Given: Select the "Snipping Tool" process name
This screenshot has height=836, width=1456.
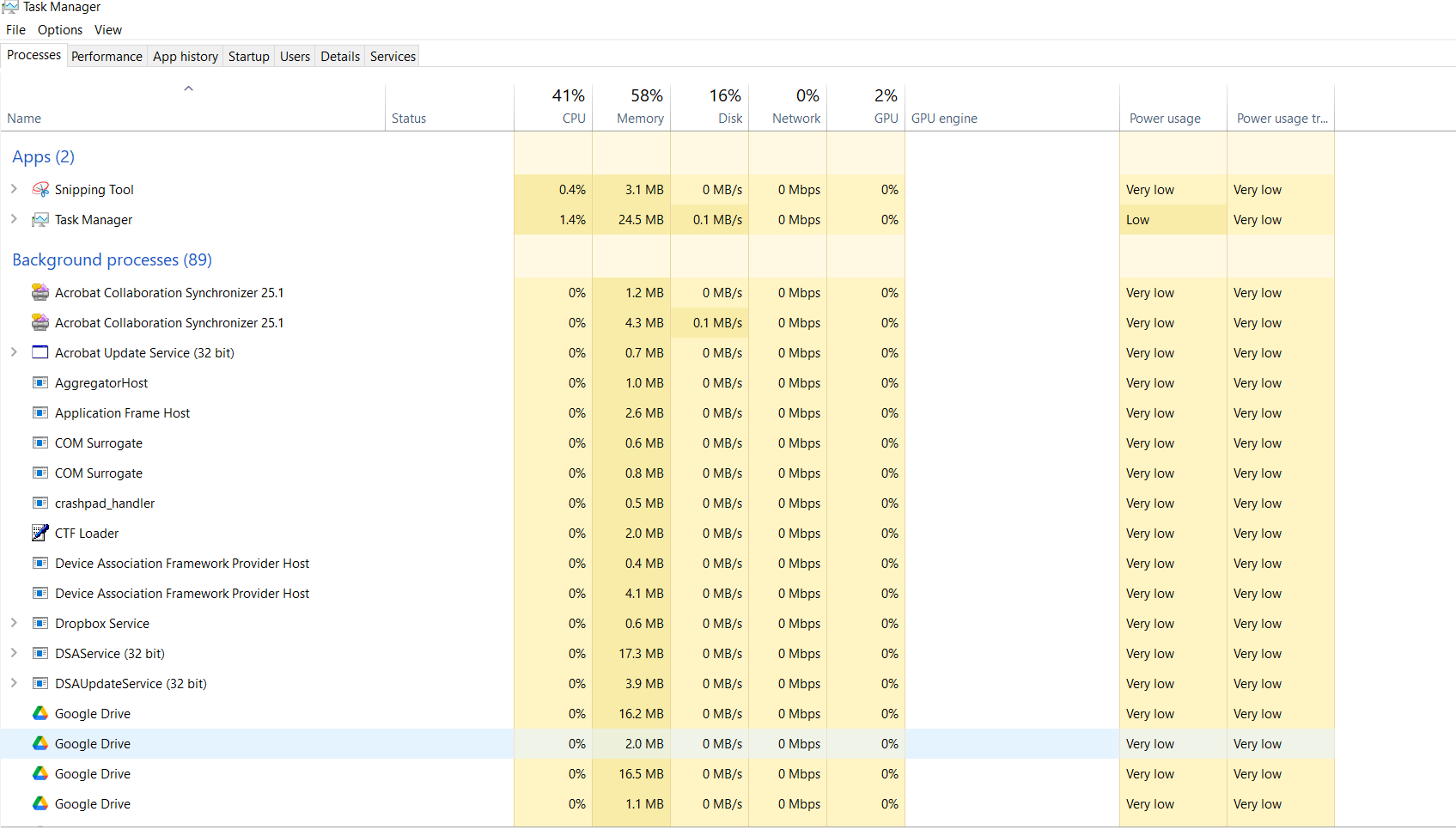Looking at the screenshot, I should point(94,190).
